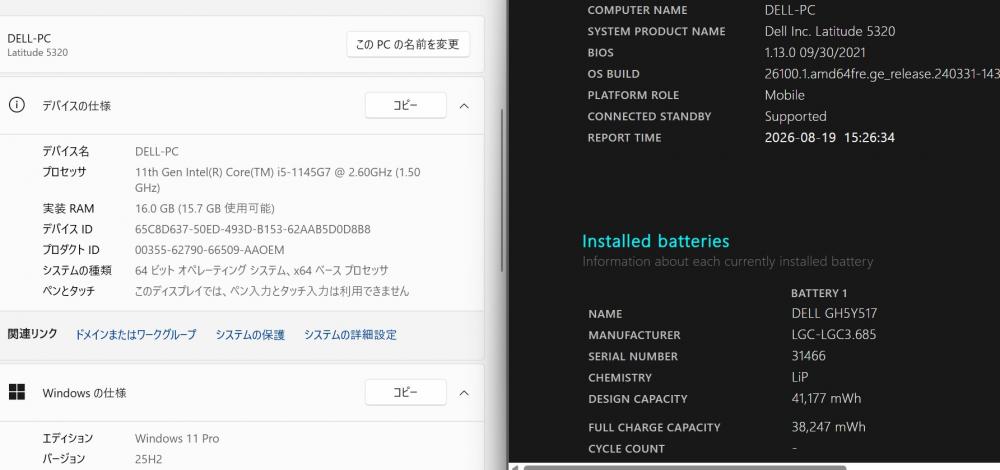Open システムの保護 link
This screenshot has width=1000, height=470.
[x=250, y=334]
